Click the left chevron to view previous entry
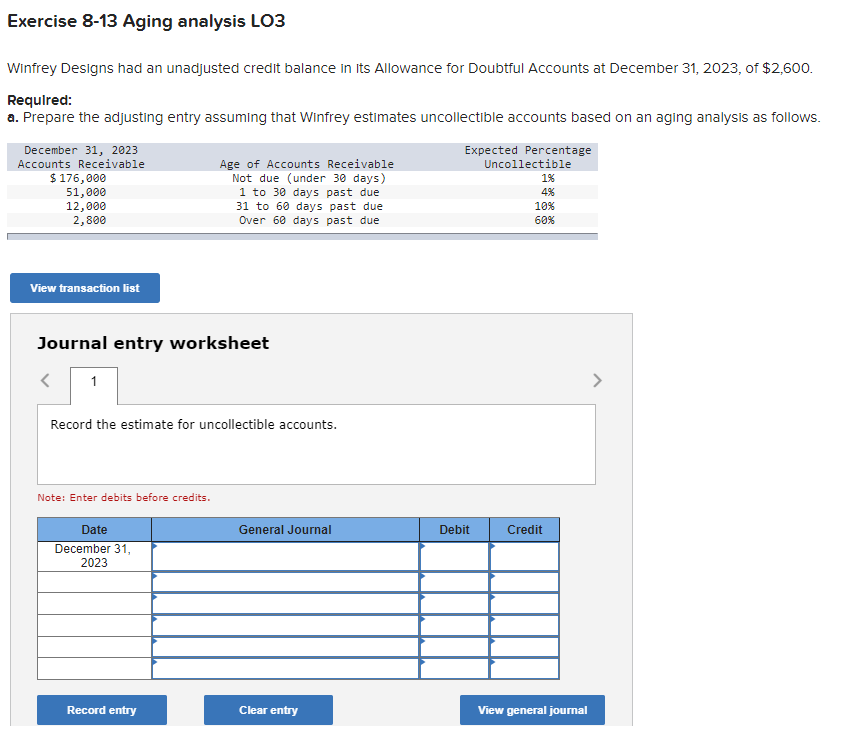 pos(44,380)
